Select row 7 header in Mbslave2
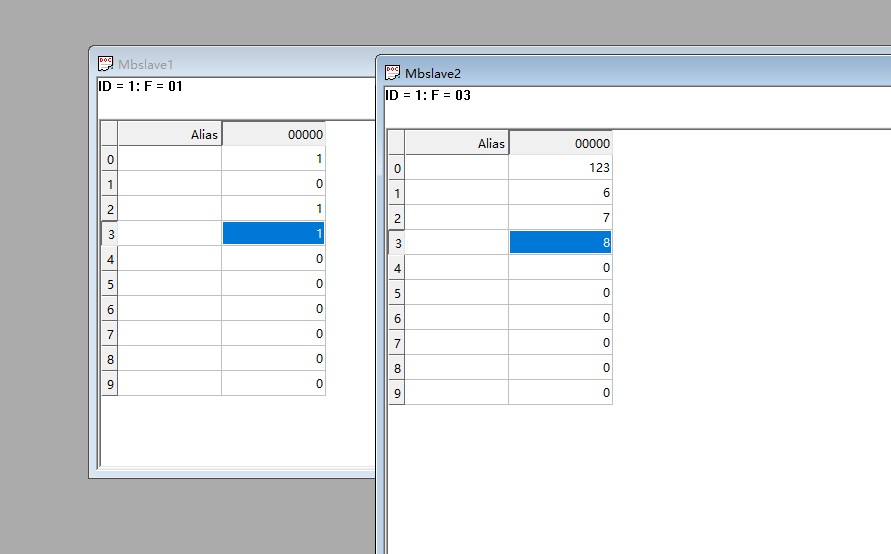 [x=397, y=343]
